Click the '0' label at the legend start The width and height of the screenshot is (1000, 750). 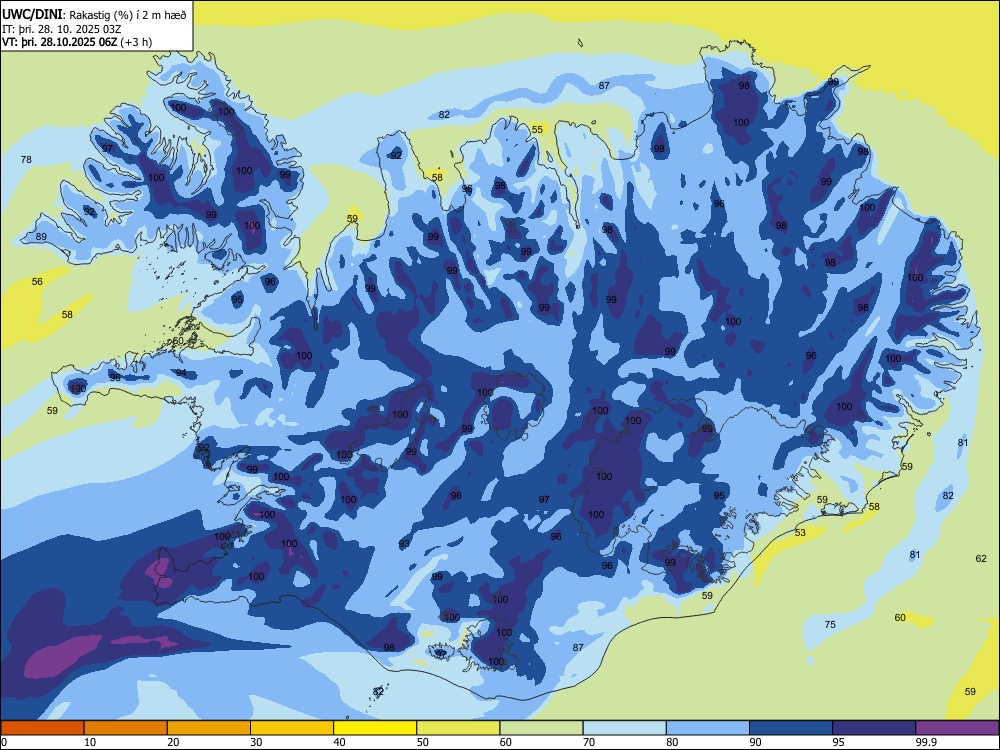[x=4, y=742]
